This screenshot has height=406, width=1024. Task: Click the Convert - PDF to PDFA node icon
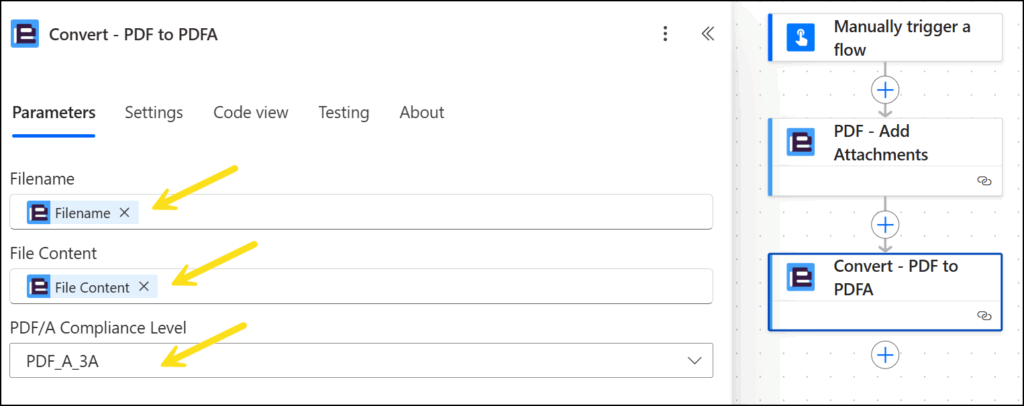click(801, 278)
